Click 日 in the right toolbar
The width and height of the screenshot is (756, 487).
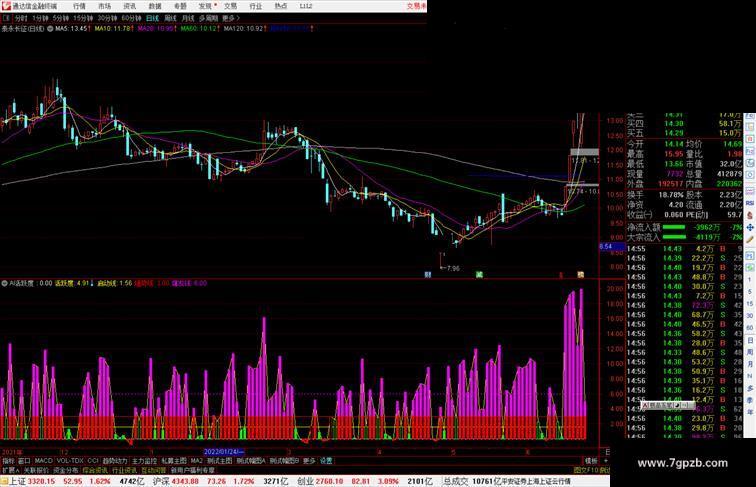[750, 340]
